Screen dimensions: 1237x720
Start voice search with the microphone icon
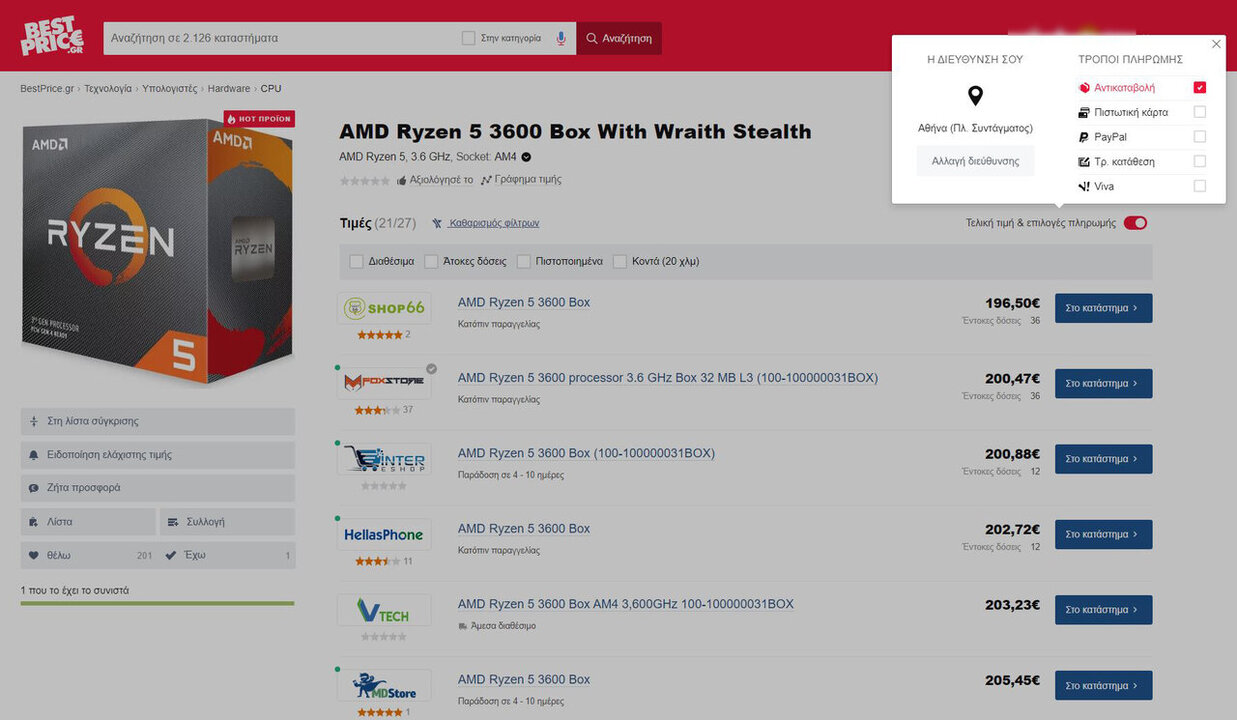561,38
